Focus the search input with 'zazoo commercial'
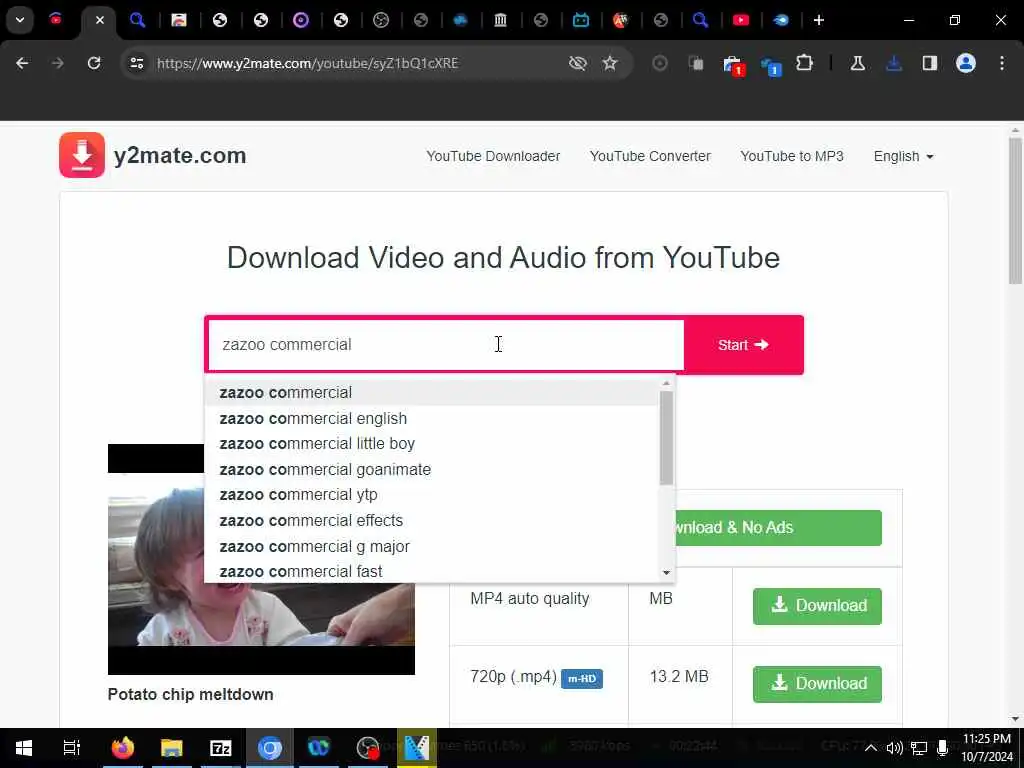The image size is (1024, 768). coord(445,345)
